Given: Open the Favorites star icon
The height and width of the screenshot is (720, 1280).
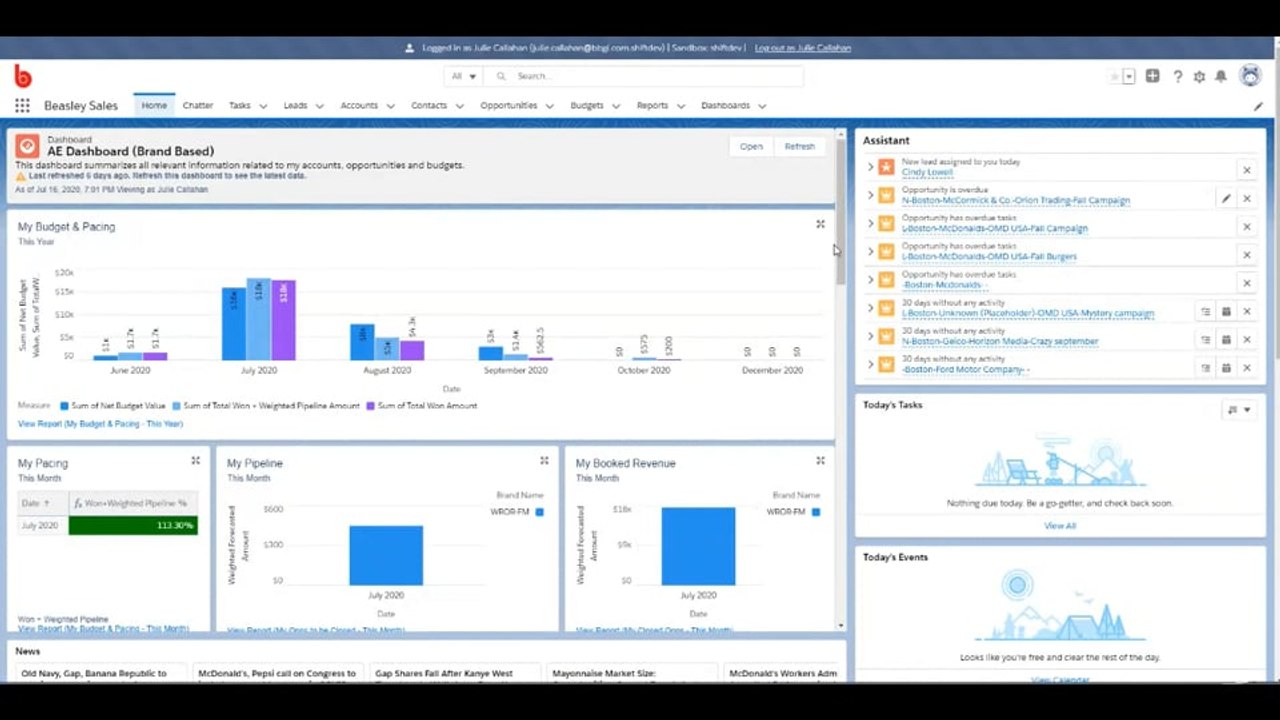Looking at the screenshot, I should (1114, 76).
